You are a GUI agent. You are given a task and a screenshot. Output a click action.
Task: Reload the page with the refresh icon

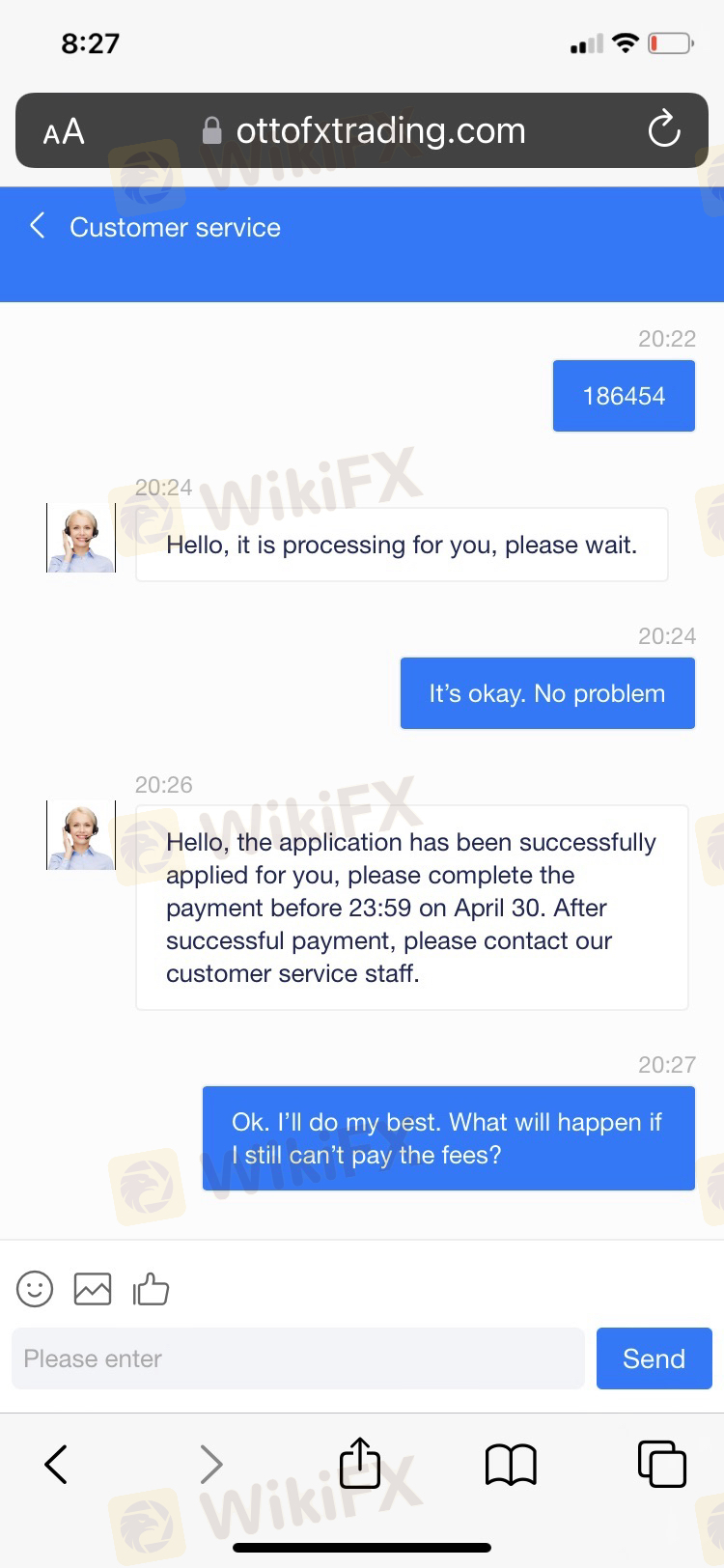point(664,129)
